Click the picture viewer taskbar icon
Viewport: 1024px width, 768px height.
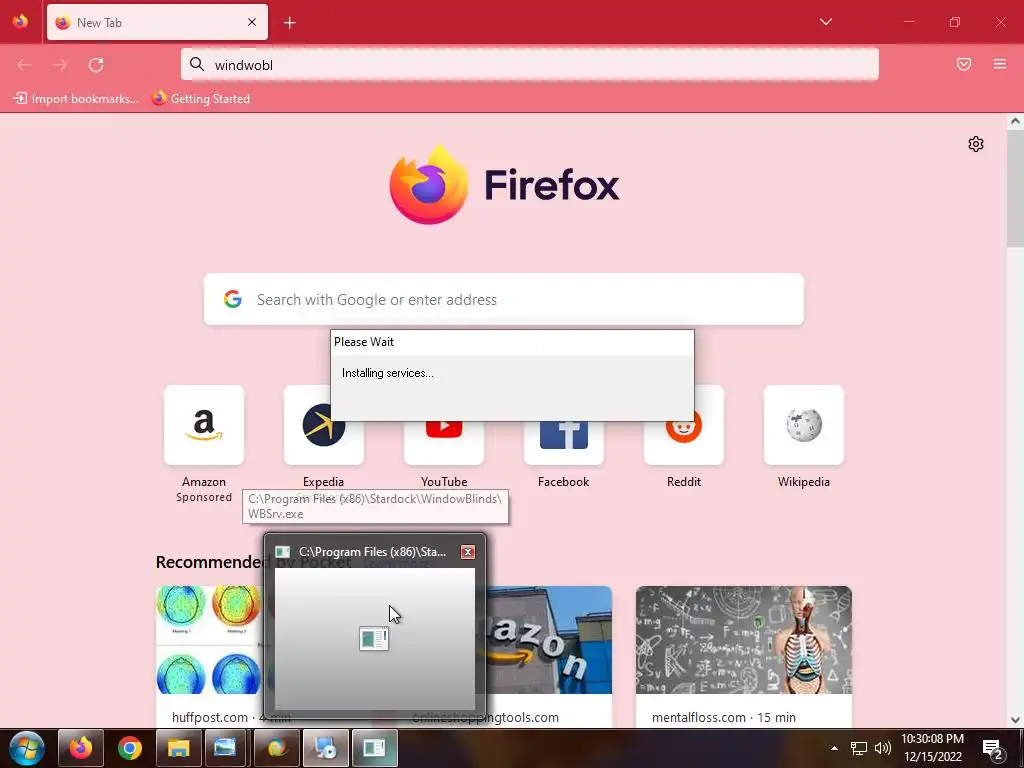pos(225,748)
